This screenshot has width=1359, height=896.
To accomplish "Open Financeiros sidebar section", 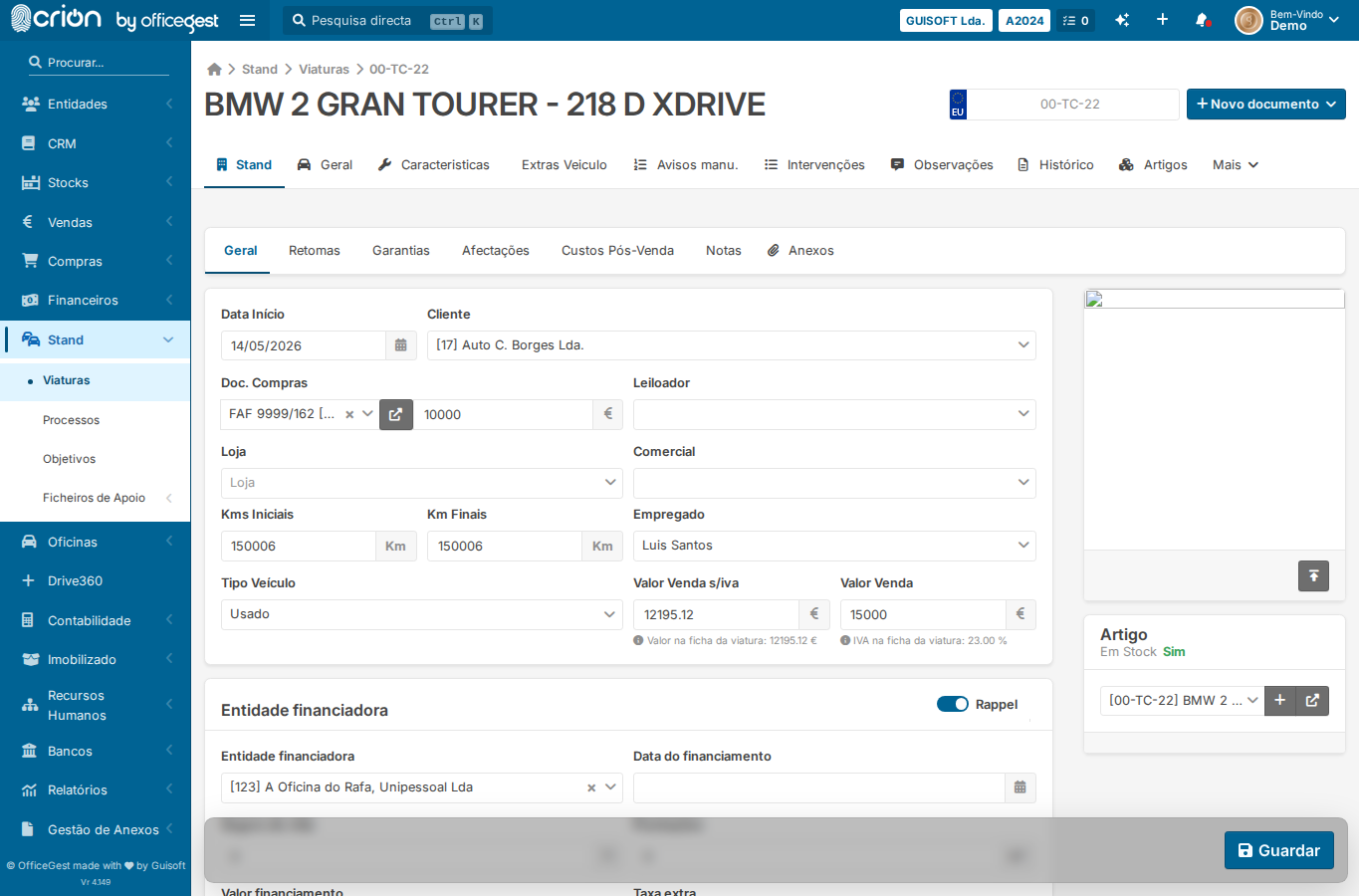I will (96, 300).
